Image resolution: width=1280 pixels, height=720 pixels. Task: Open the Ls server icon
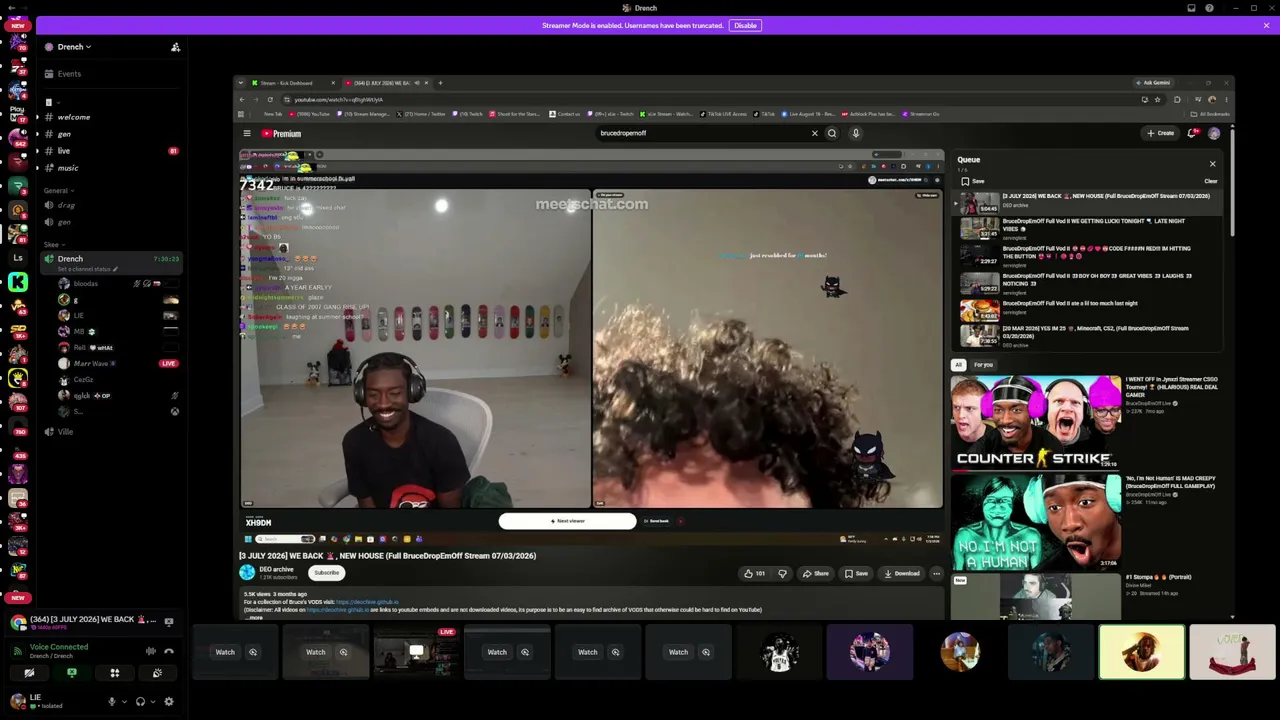tap(18, 258)
